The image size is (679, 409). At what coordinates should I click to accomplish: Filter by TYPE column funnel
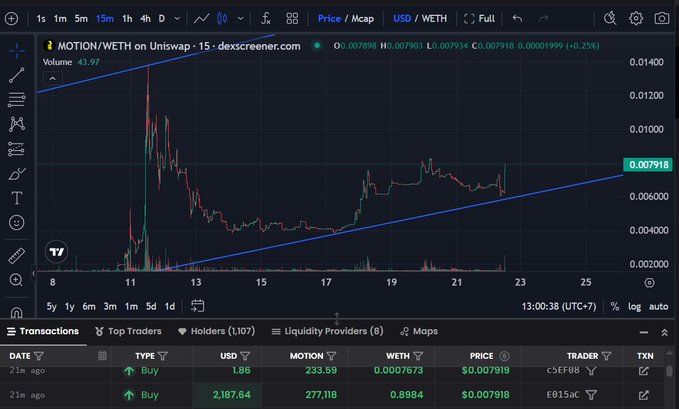pos(163,356)
